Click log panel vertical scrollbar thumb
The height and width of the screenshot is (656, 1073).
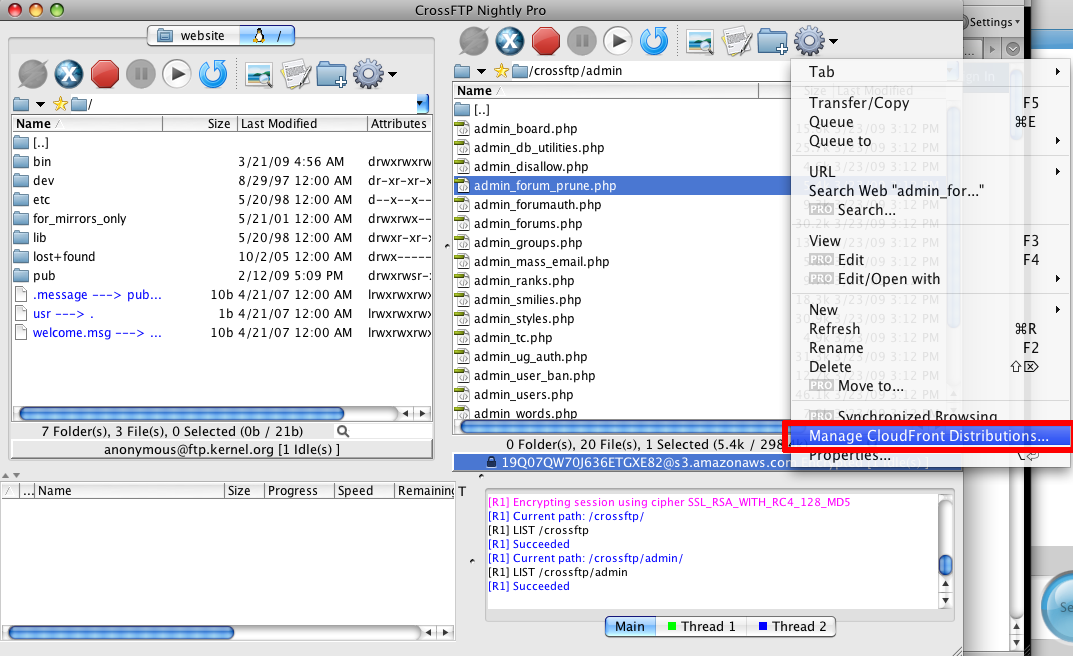[x=946, y=565]
